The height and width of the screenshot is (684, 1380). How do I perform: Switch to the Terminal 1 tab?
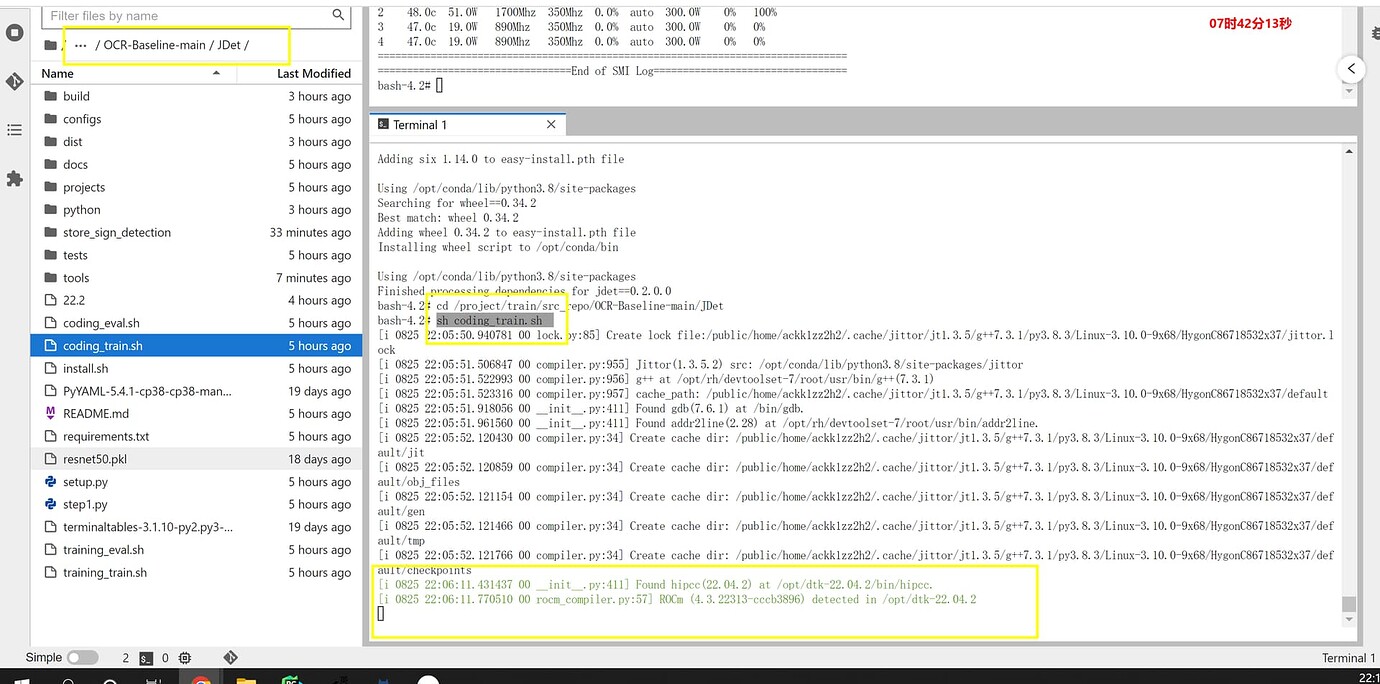[420, 125]
